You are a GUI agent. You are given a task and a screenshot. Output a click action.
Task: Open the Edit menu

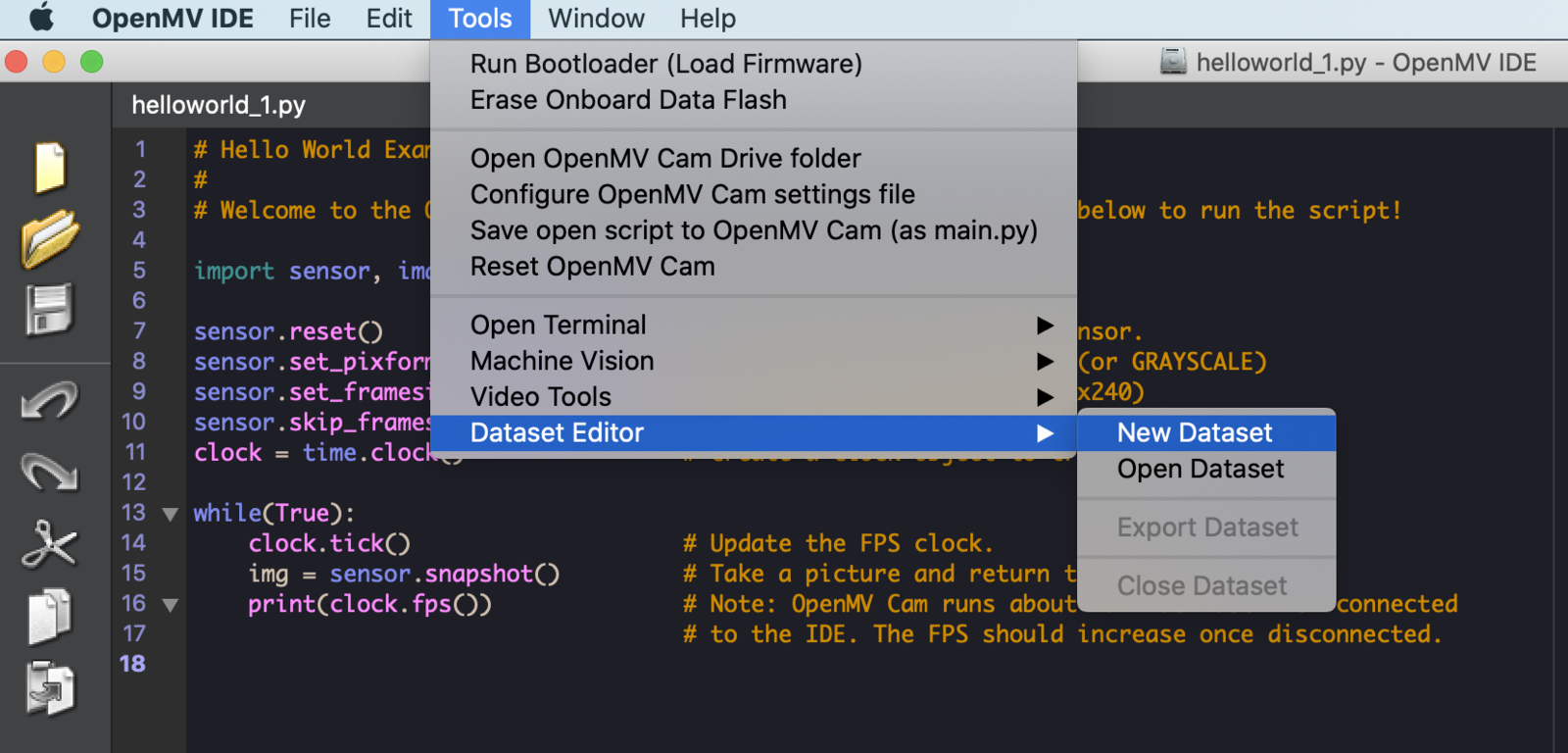tap(389, 19)
